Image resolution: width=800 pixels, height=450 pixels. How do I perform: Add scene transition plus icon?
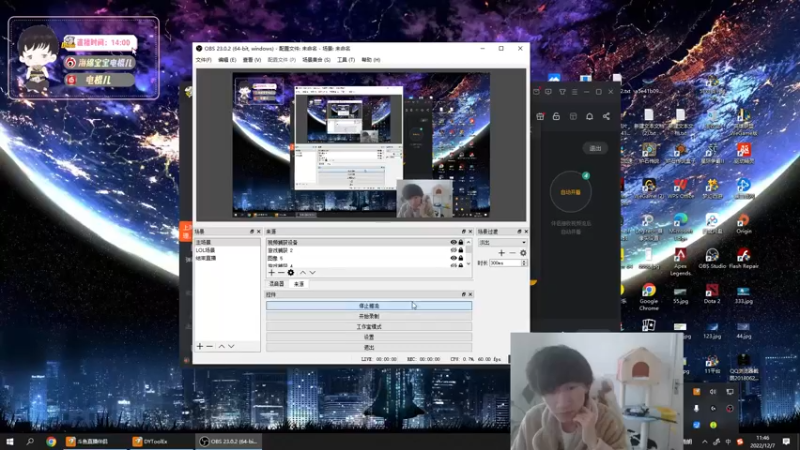(x=502, y=253)
